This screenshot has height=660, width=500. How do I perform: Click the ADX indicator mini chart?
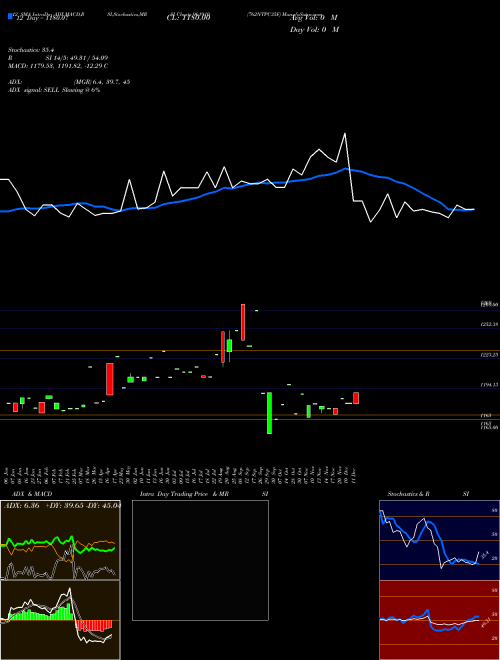(x=60, y=540)
